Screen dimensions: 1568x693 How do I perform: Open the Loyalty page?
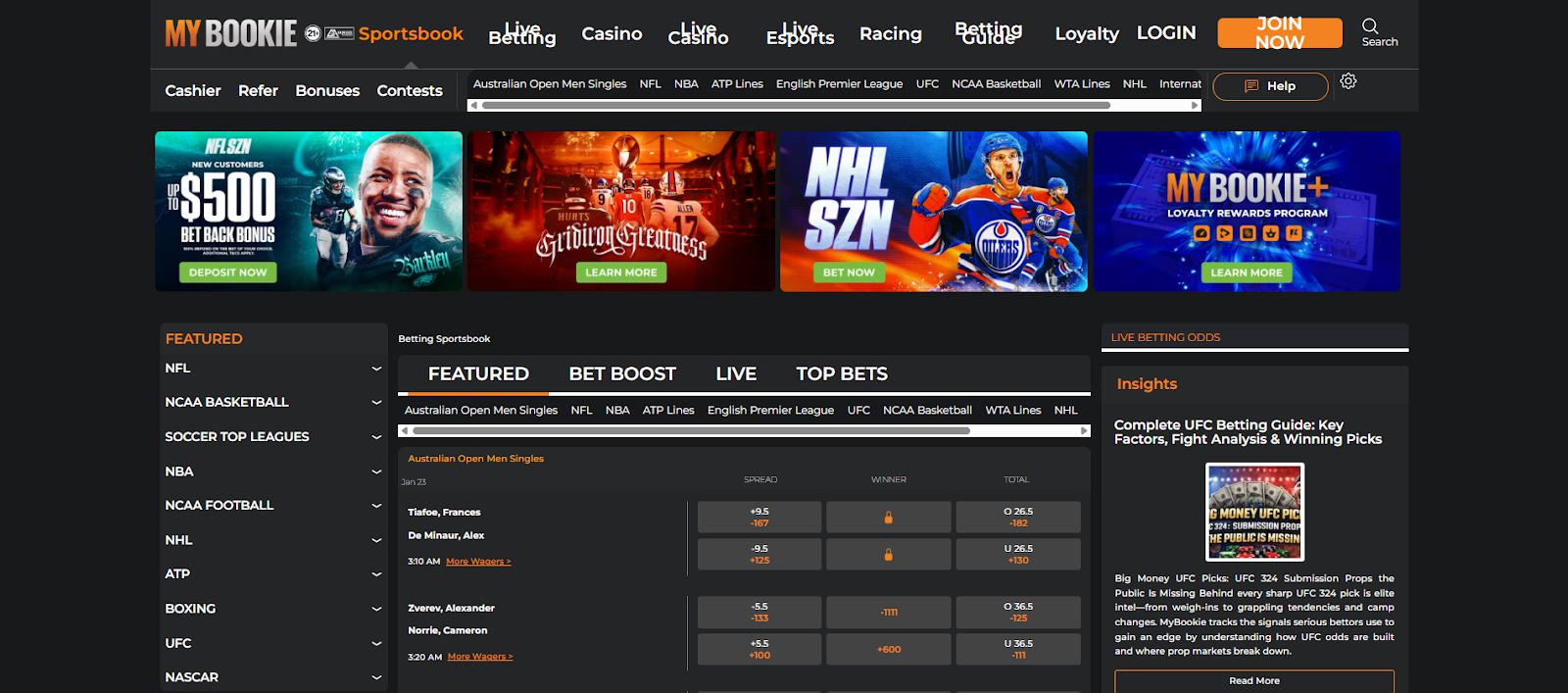pos(1087,33)
